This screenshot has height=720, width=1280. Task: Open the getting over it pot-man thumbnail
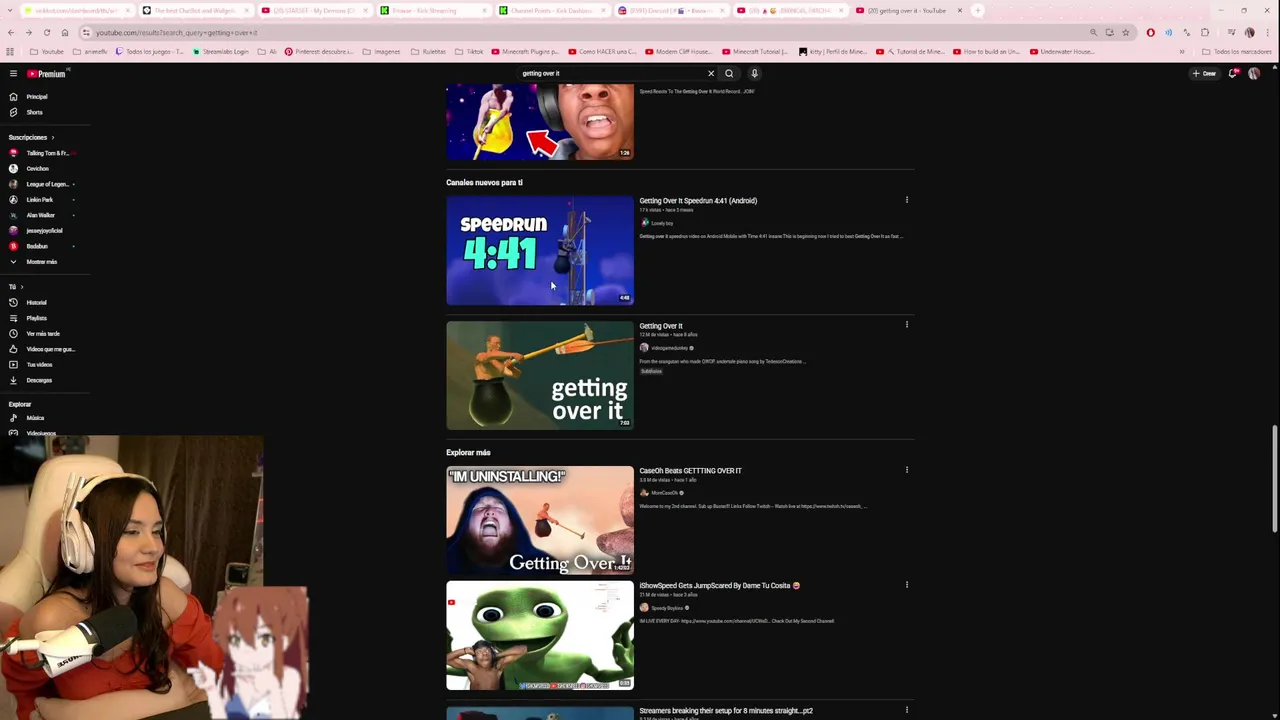click(x=540, y=375)
